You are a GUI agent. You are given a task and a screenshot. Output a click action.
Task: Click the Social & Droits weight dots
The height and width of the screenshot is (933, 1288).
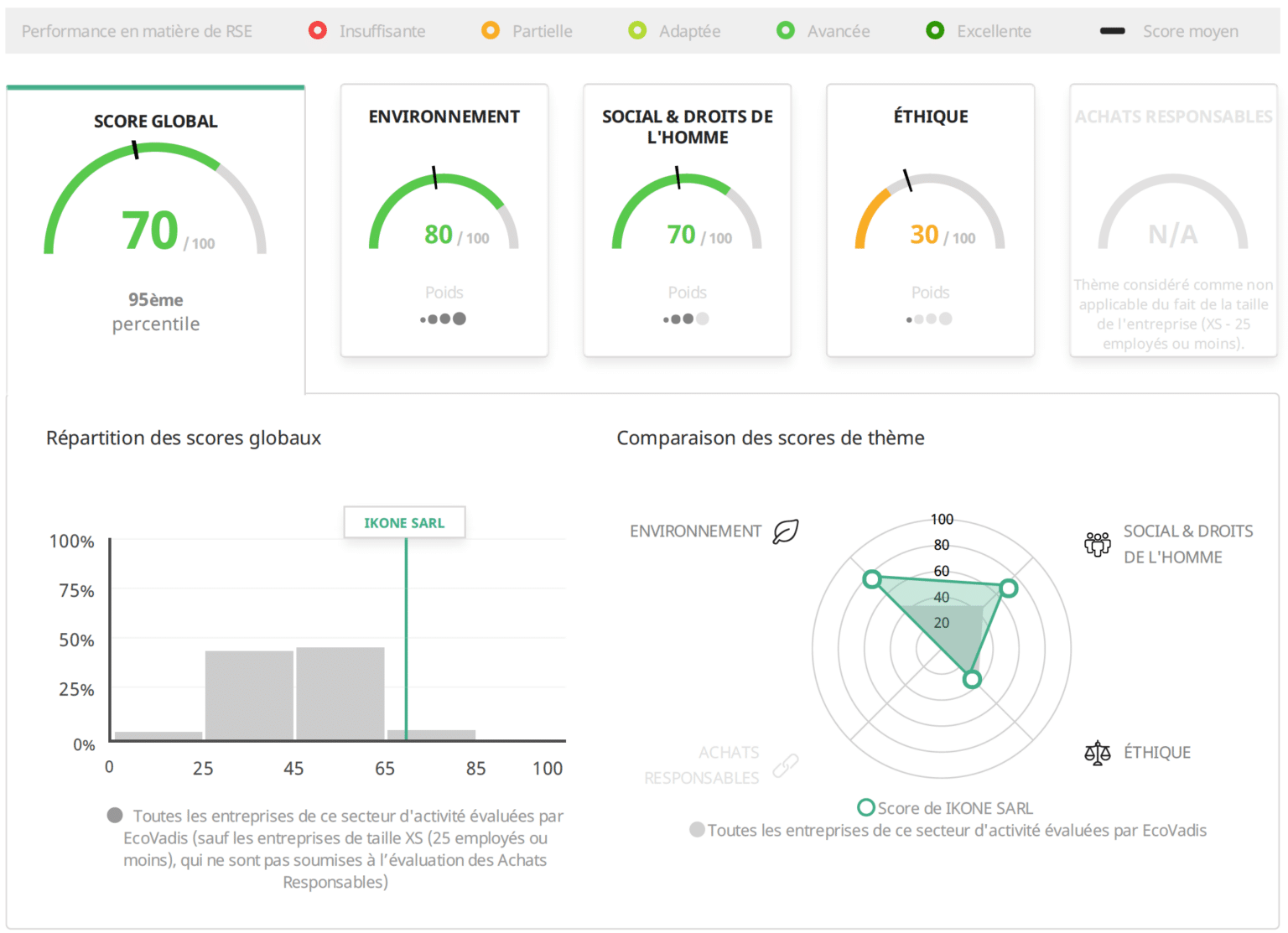686,319
